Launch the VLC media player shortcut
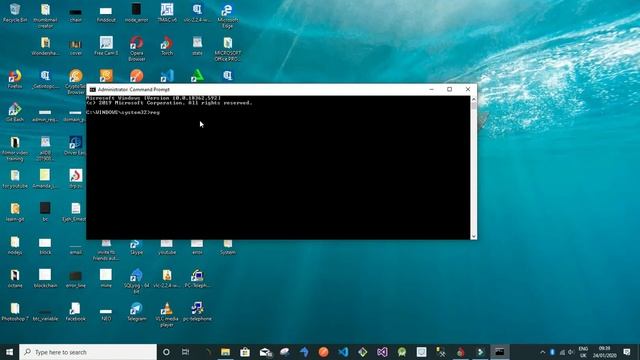This screenshot has width=640, height=360. coord(167,314)
